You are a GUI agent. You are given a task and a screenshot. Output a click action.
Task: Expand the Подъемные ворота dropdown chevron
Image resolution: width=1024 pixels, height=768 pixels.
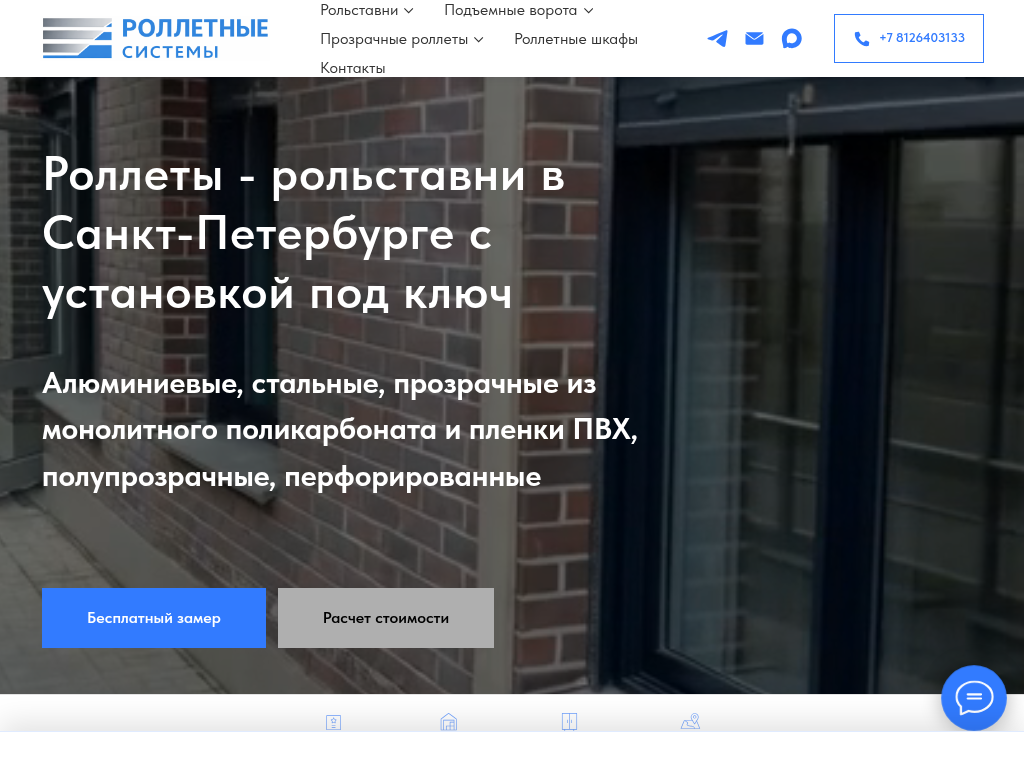(588, 10)
